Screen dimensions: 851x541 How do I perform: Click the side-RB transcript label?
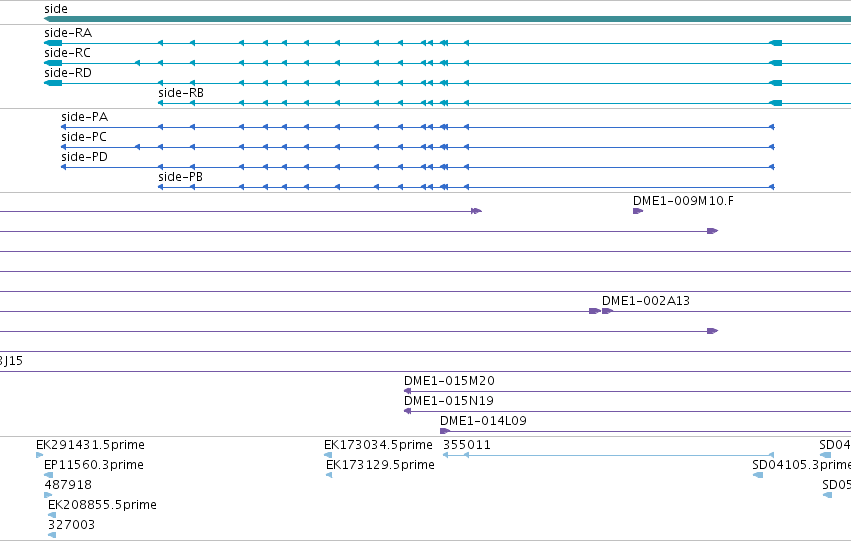(181, 93)
